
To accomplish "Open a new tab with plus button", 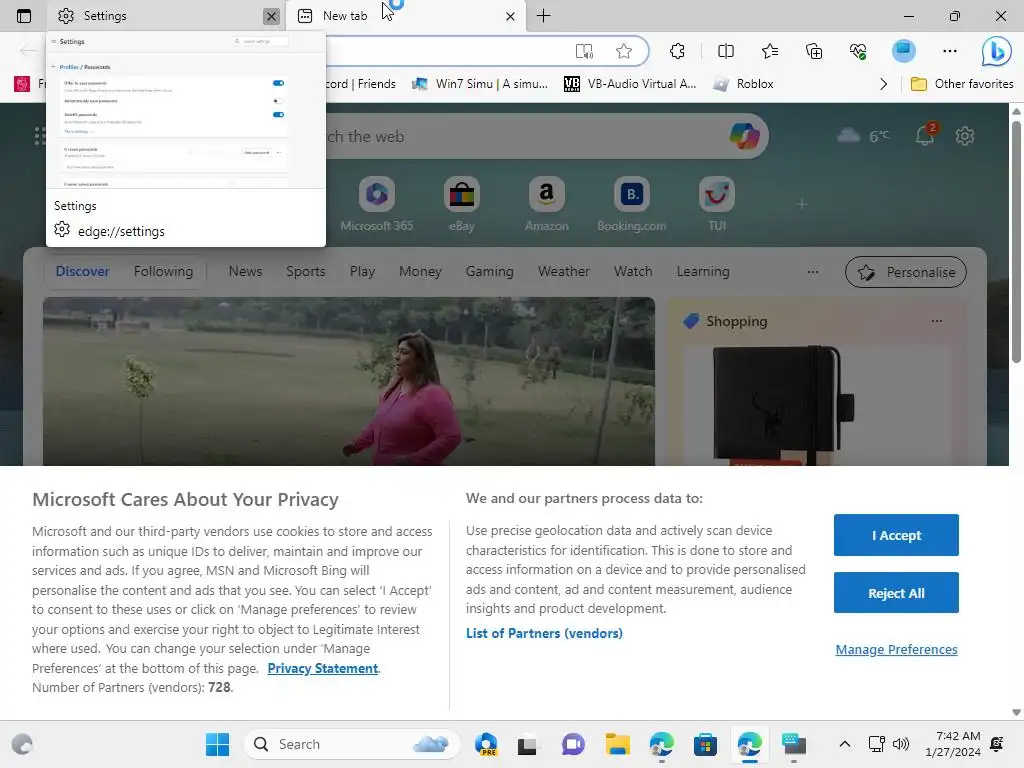I will coord(543,16).
